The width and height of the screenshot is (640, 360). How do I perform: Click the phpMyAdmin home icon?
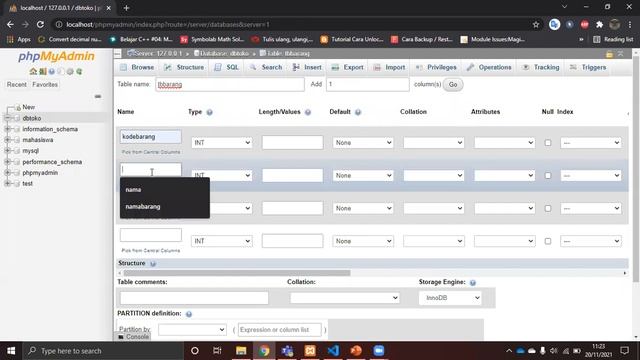[x=33, y=71]
